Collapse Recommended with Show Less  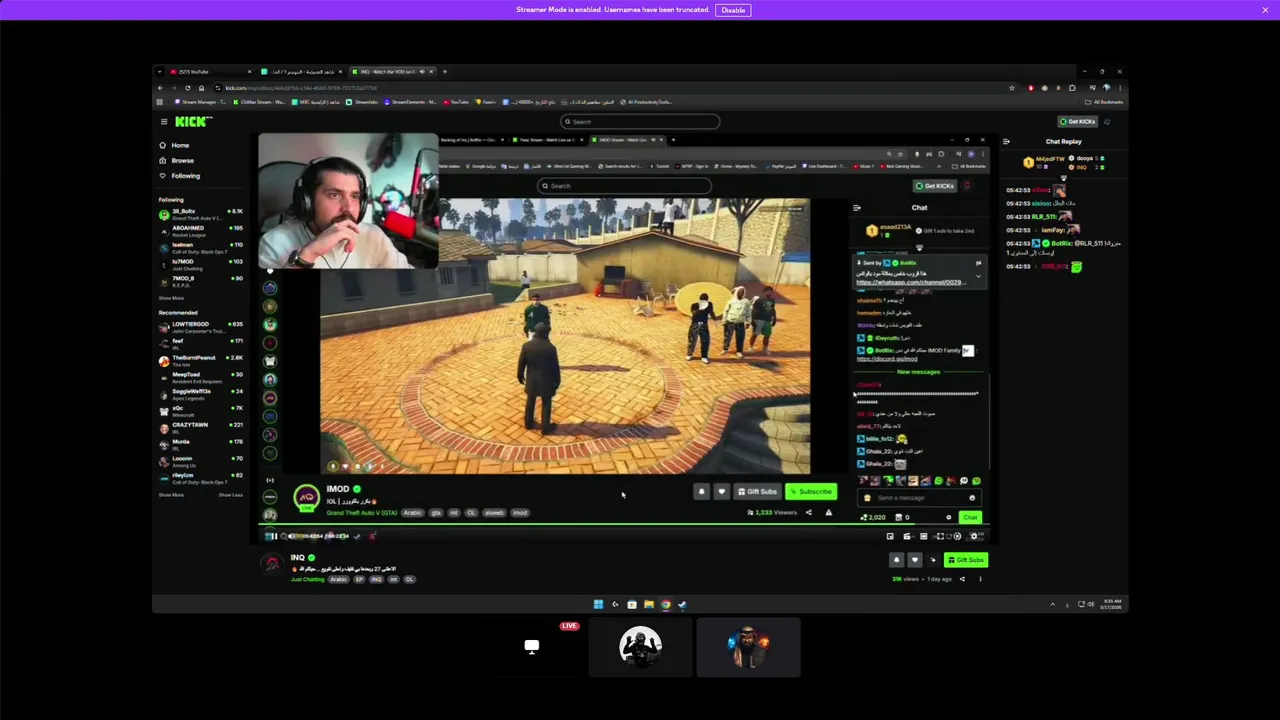231,495
